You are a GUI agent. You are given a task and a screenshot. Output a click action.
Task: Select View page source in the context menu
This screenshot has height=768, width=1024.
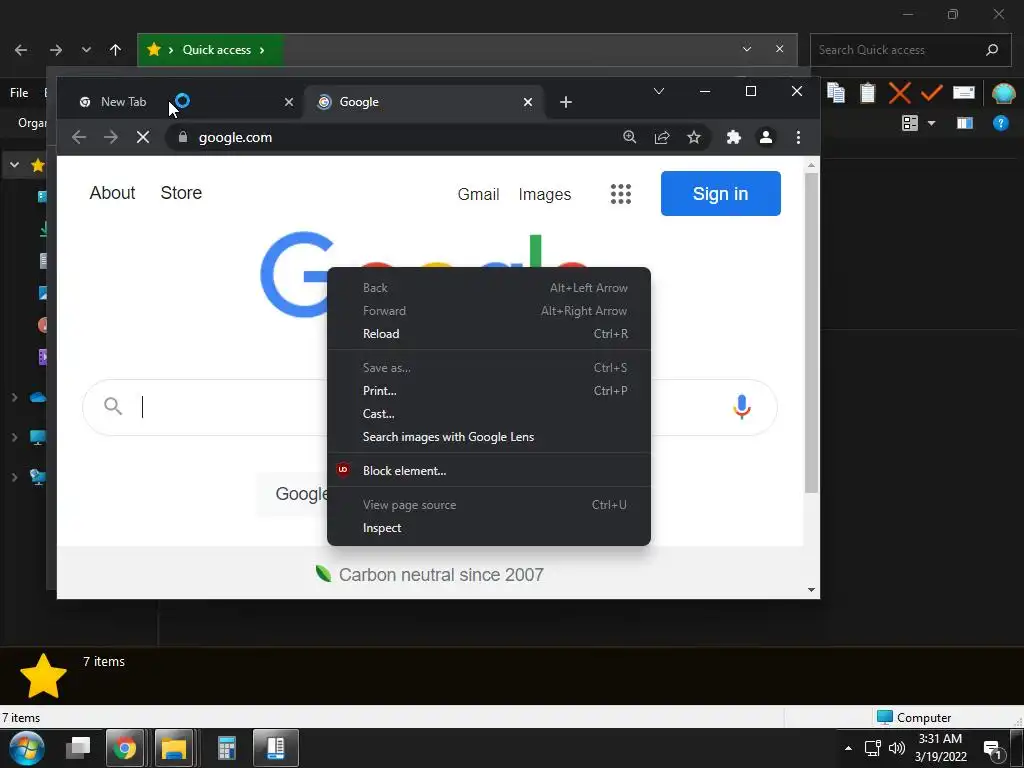pos(488,505)
